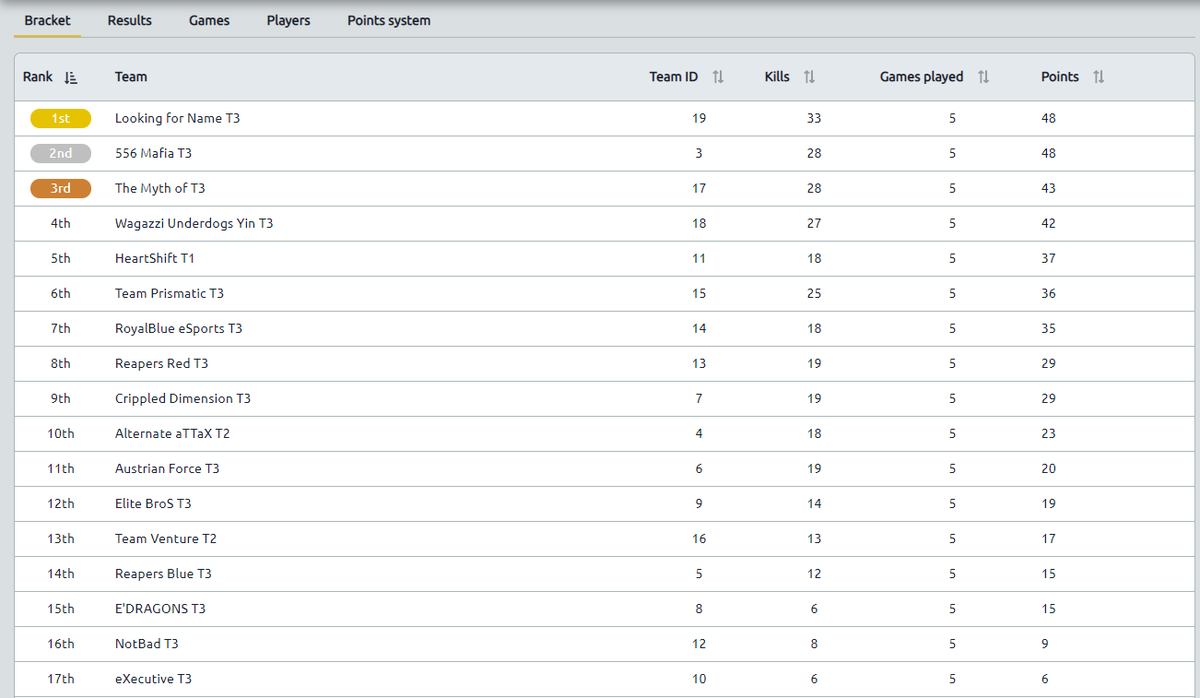Click the Games played header text
This screenshot has width=1200, height=698.
(922, 77)
